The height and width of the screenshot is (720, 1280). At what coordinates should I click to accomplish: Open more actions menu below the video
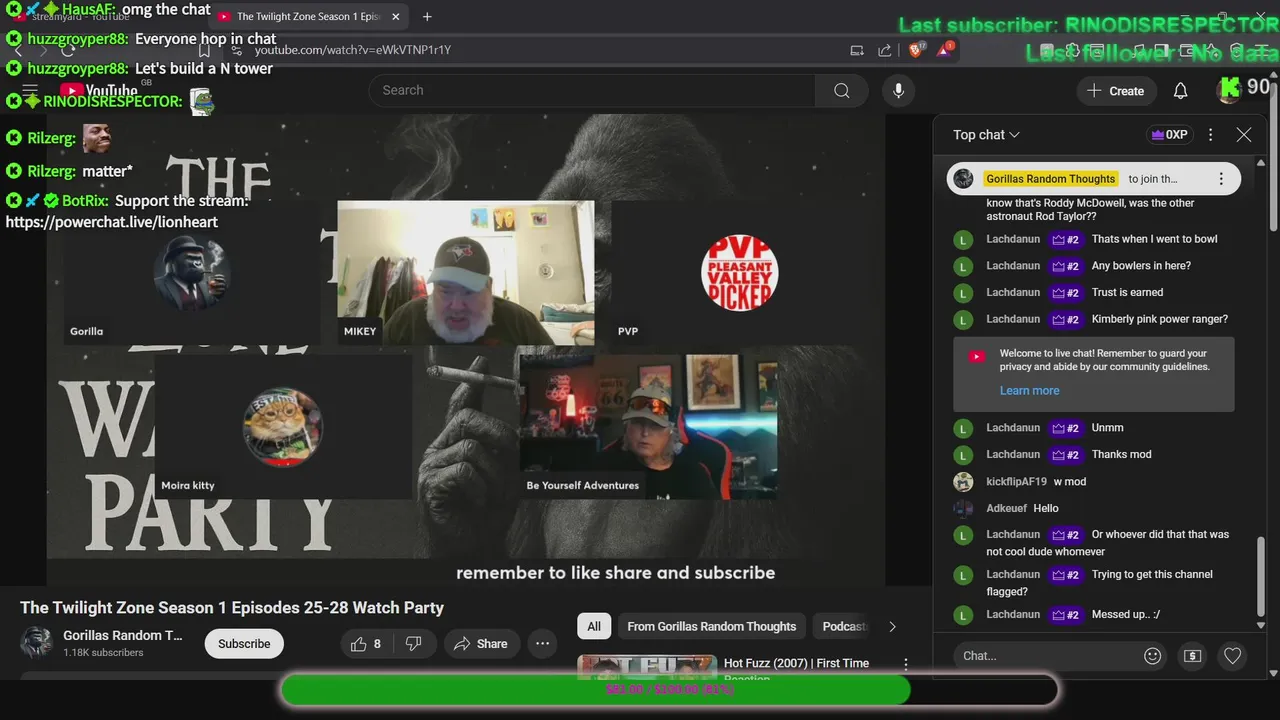pyautogui.click(x=542, y=644)
